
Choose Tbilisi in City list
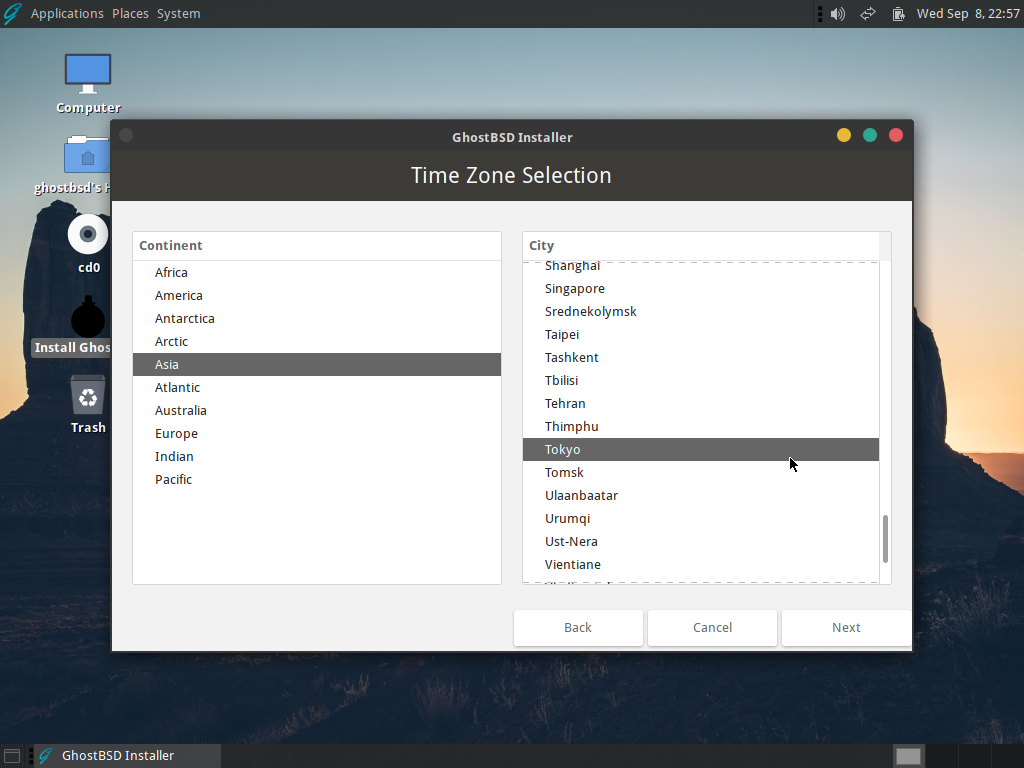point(701,380)
